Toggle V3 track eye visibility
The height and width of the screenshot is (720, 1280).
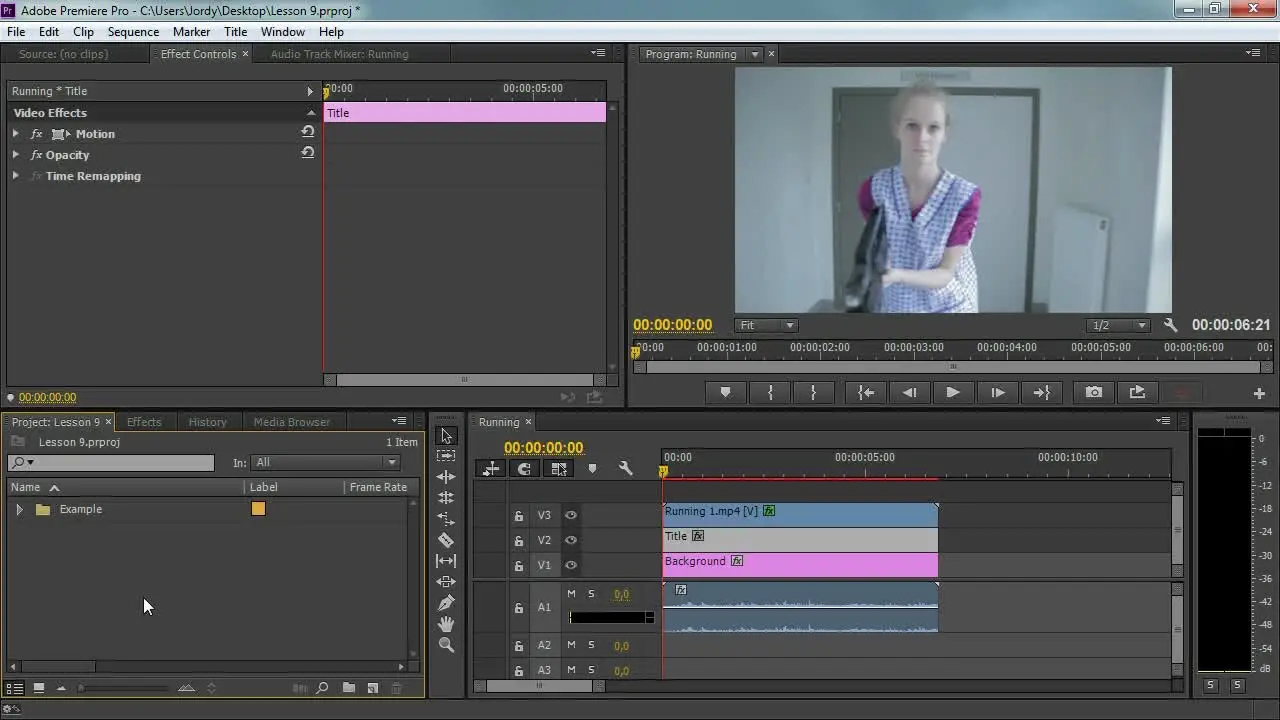coord(571,516)
